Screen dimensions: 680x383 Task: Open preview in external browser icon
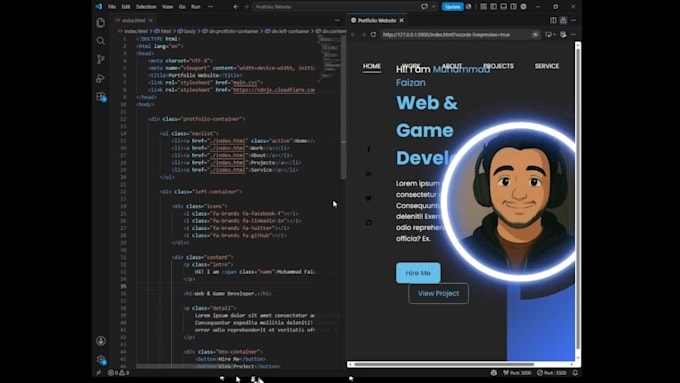coord(563,35)
